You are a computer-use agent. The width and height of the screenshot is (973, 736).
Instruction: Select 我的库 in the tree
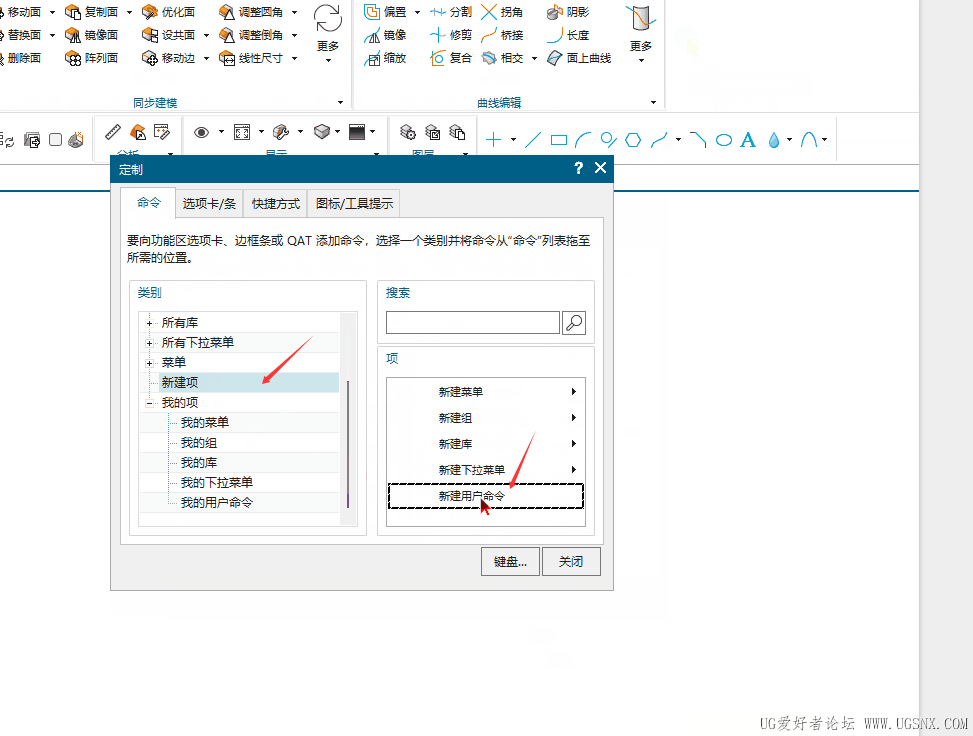point(199,462)
